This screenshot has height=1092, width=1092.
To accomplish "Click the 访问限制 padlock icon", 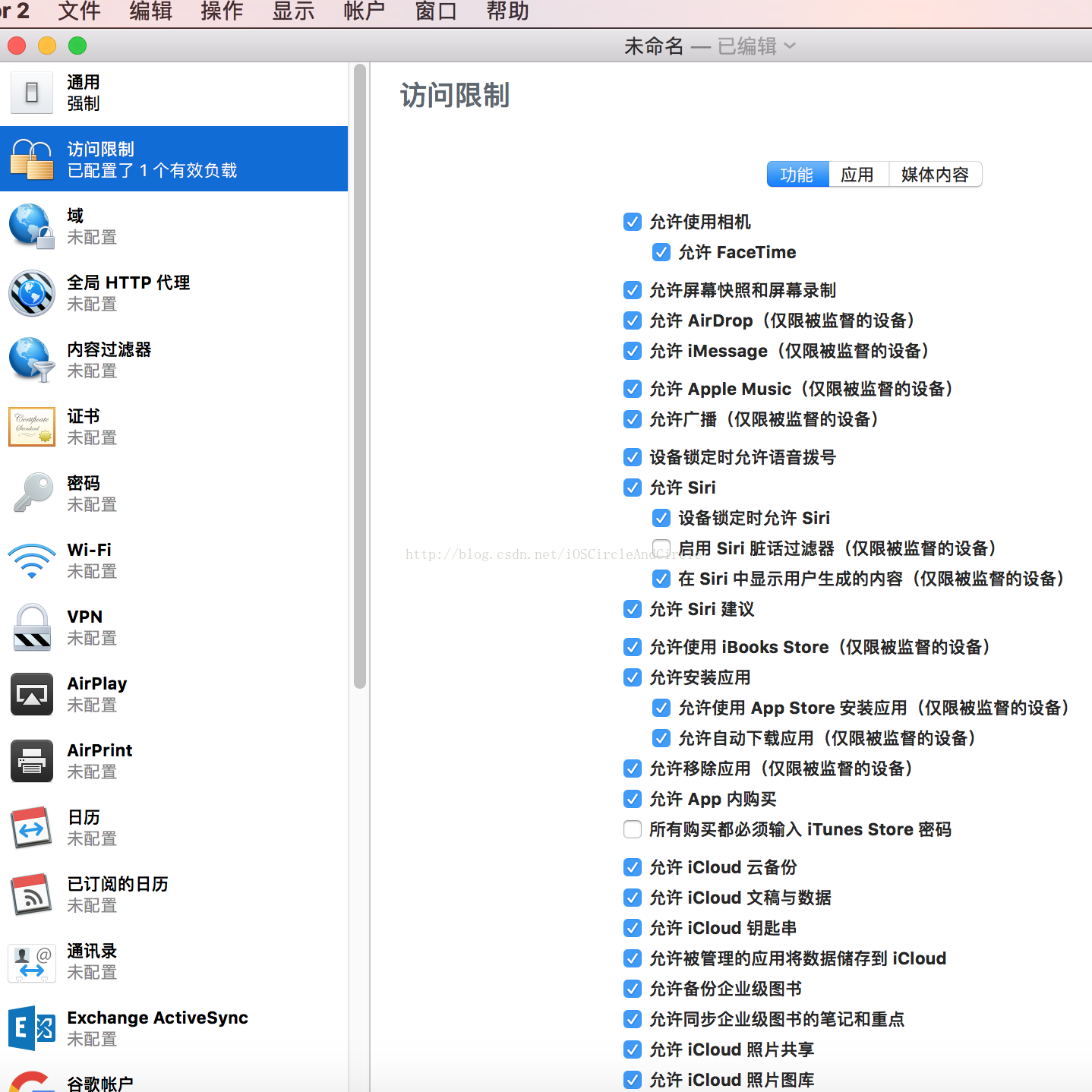I will coord(32,159).
